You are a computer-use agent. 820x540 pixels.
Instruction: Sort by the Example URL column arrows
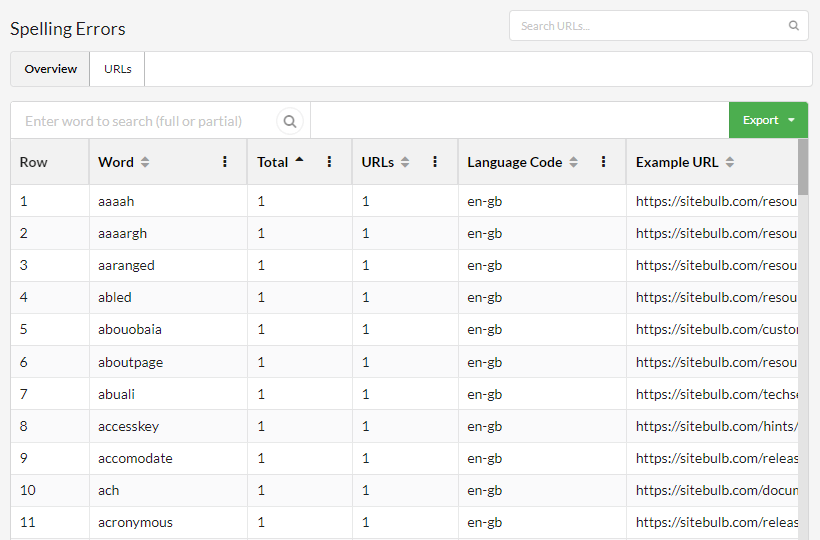pos(730,163)
